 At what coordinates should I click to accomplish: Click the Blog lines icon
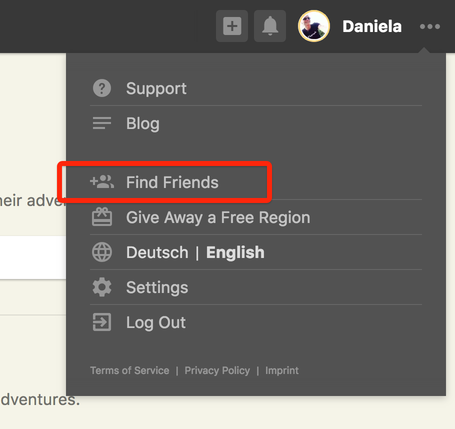(x=102, y=123)
